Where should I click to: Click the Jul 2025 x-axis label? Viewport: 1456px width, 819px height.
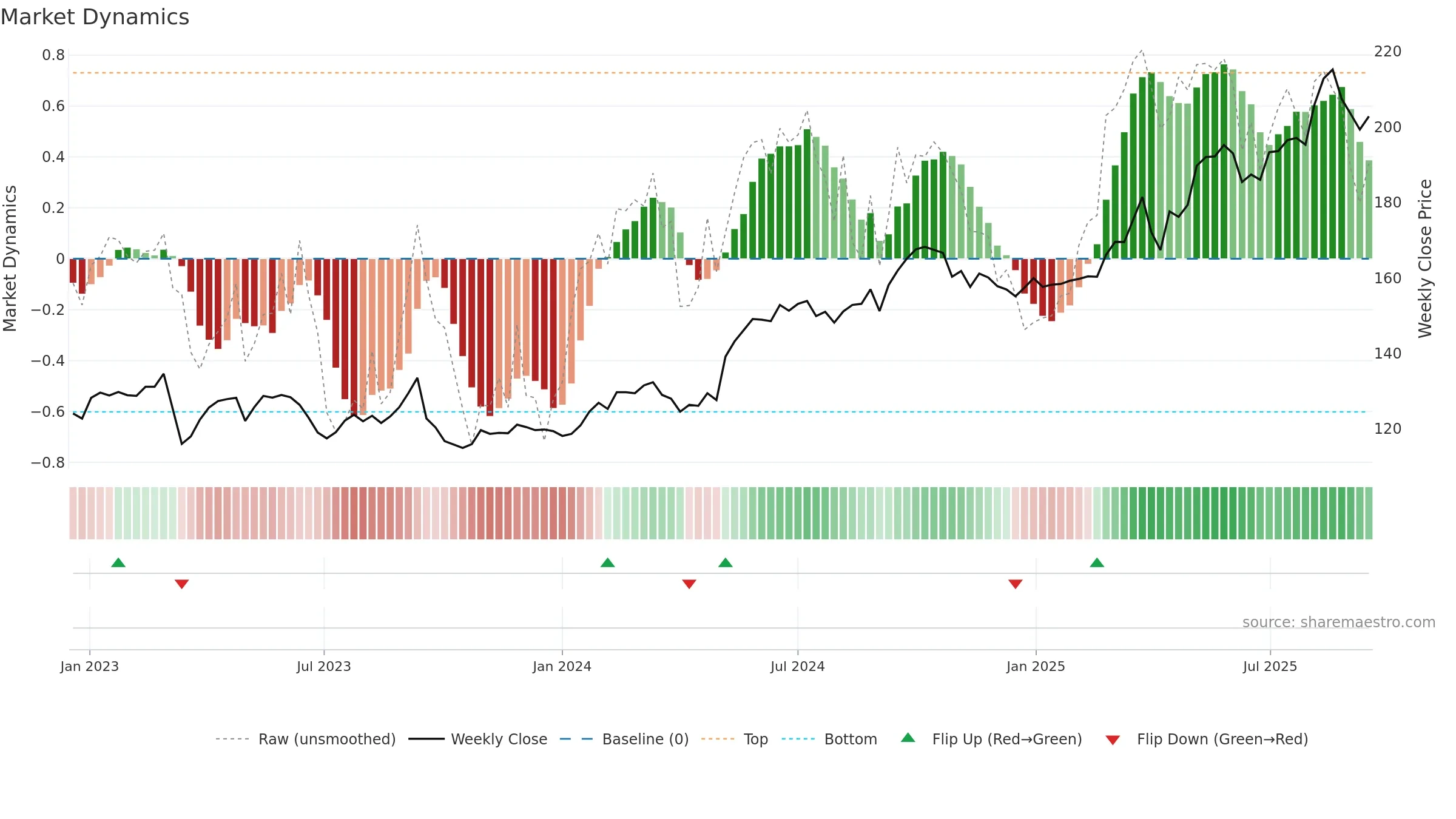pos(1270,666)
